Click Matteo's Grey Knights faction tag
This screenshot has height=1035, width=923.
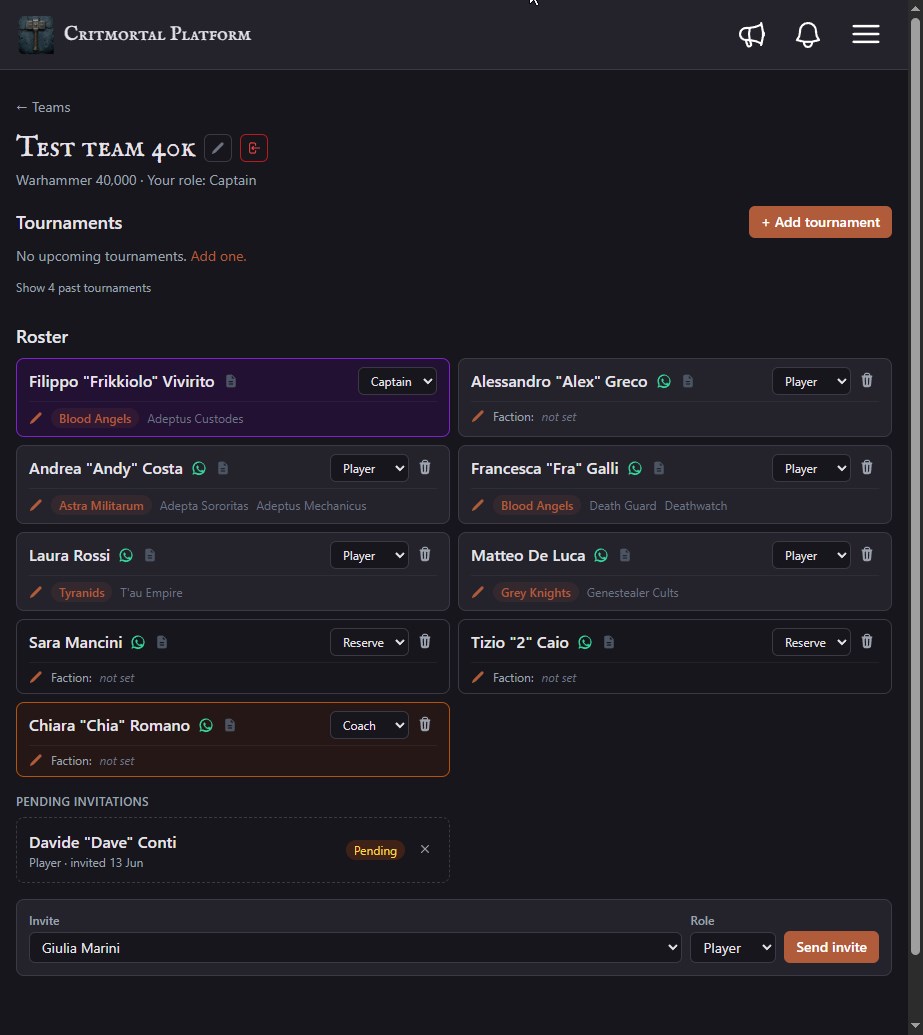coord(535,593)
